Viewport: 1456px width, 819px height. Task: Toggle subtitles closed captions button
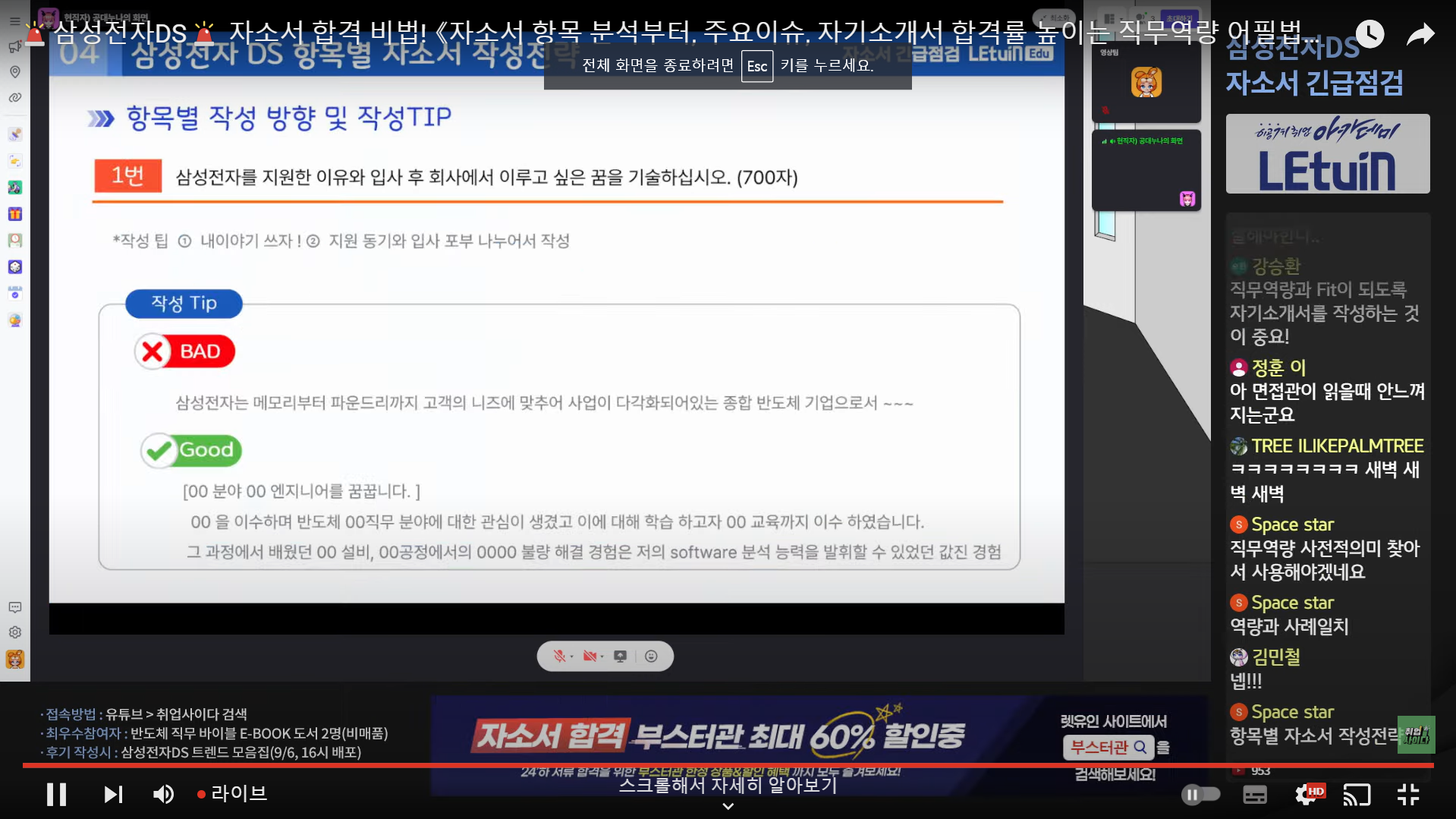pos(1255,794)
